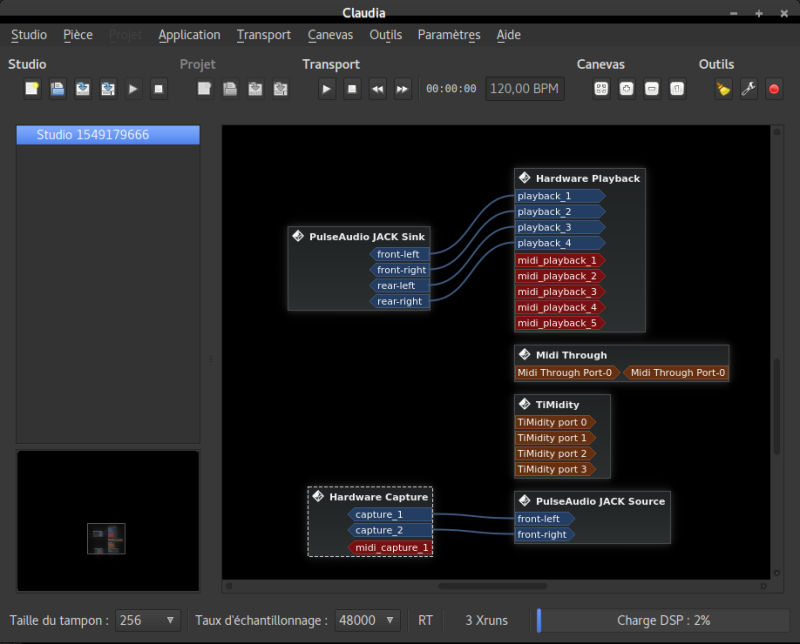Click the clear Xruns broom icon

723,89
